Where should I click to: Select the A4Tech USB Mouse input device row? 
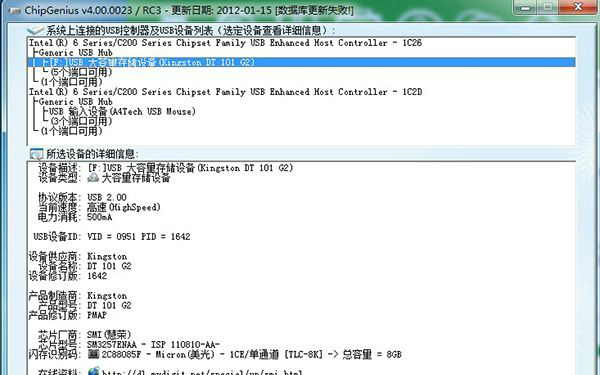coord(122,112)
